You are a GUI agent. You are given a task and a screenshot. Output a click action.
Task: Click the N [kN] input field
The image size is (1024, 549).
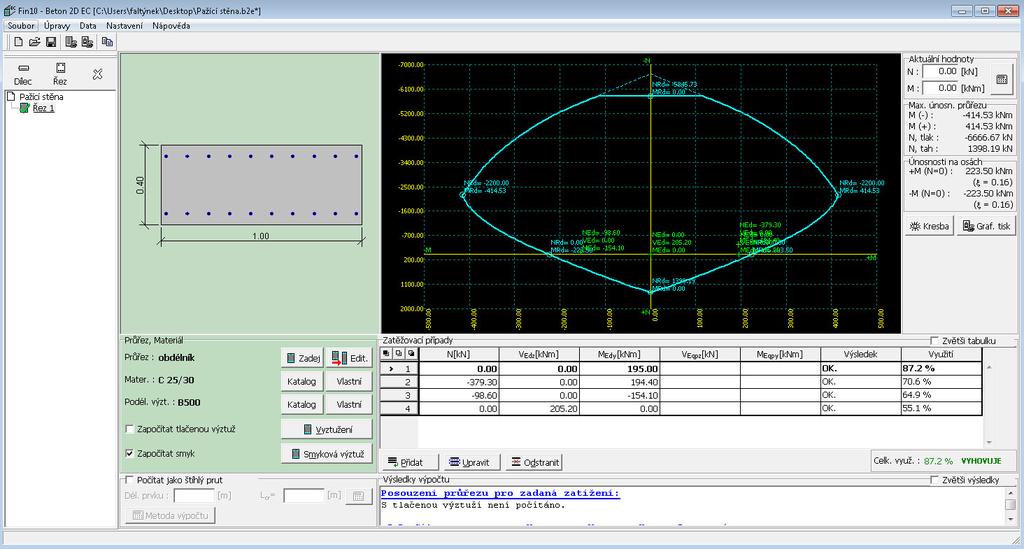point(940,71)
